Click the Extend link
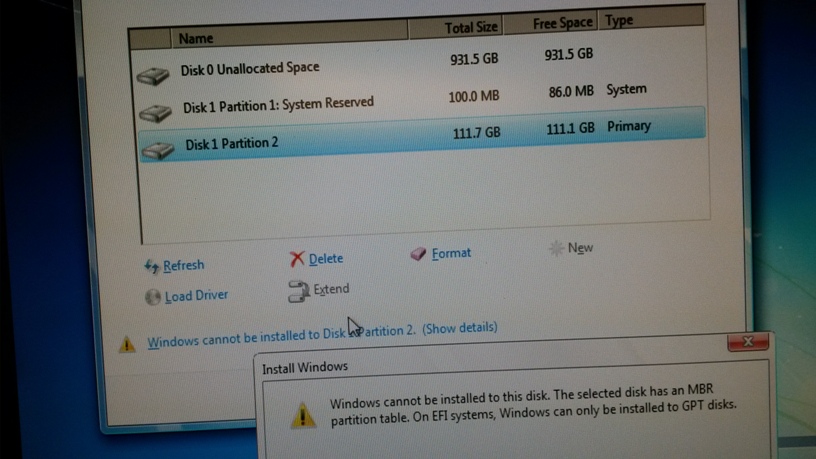This screenshot has width=816, height=459. tap(331, 289)
